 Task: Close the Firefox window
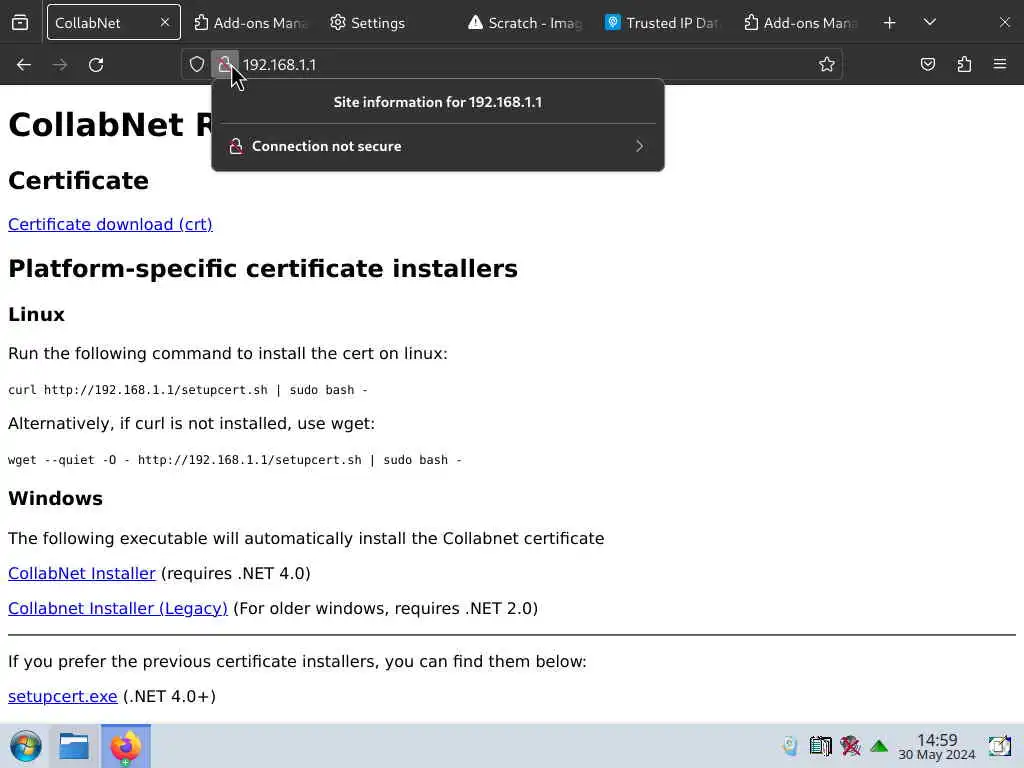1004,23
